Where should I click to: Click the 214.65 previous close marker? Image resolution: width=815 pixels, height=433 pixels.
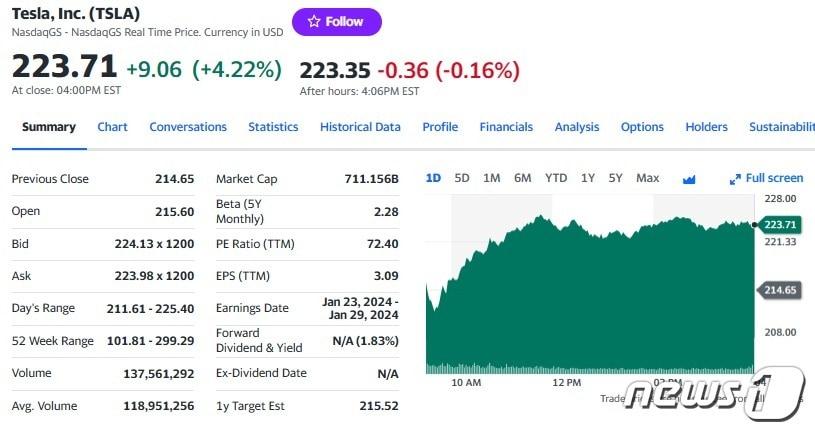click(x=780, y=290)
